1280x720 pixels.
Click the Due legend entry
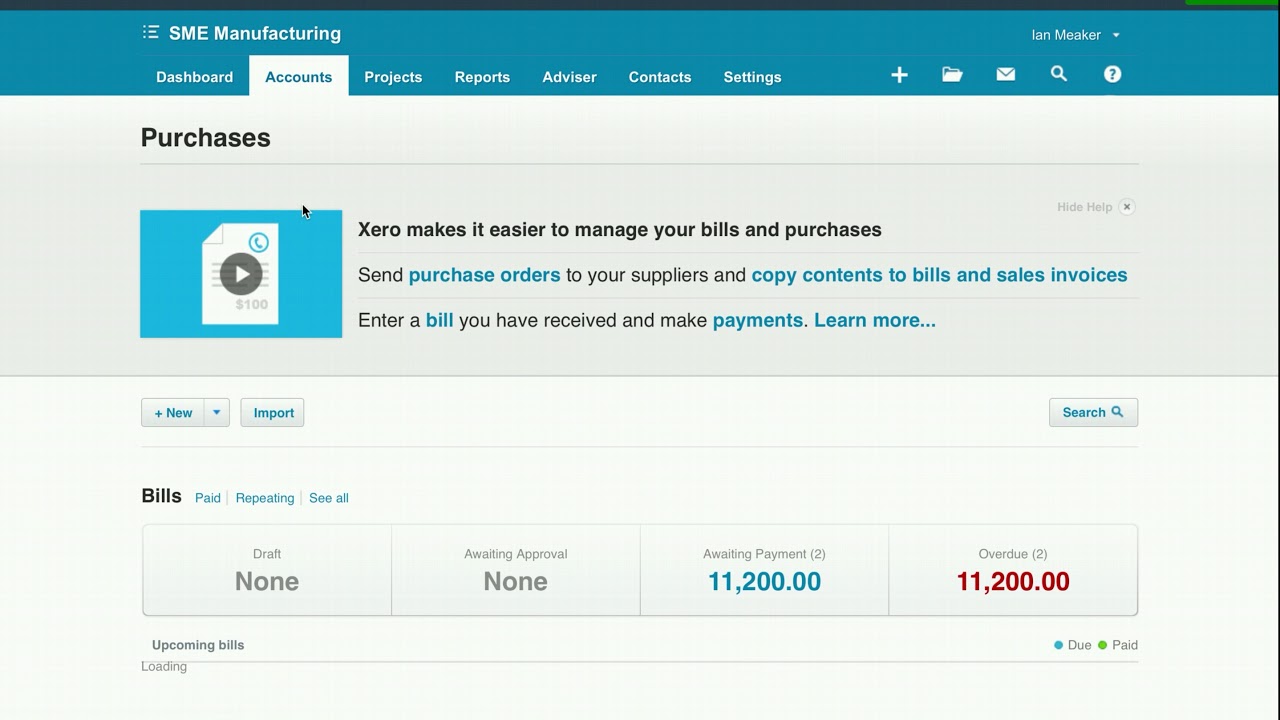pos(1072,645)
